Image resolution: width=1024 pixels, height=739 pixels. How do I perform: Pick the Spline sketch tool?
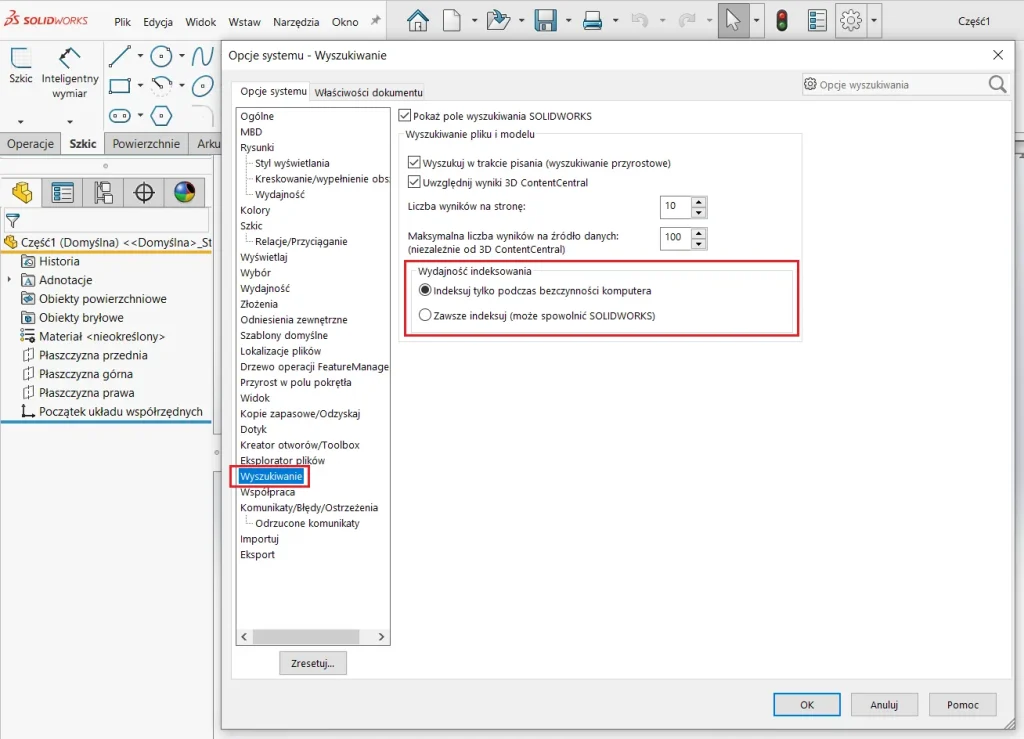(203, 56)
